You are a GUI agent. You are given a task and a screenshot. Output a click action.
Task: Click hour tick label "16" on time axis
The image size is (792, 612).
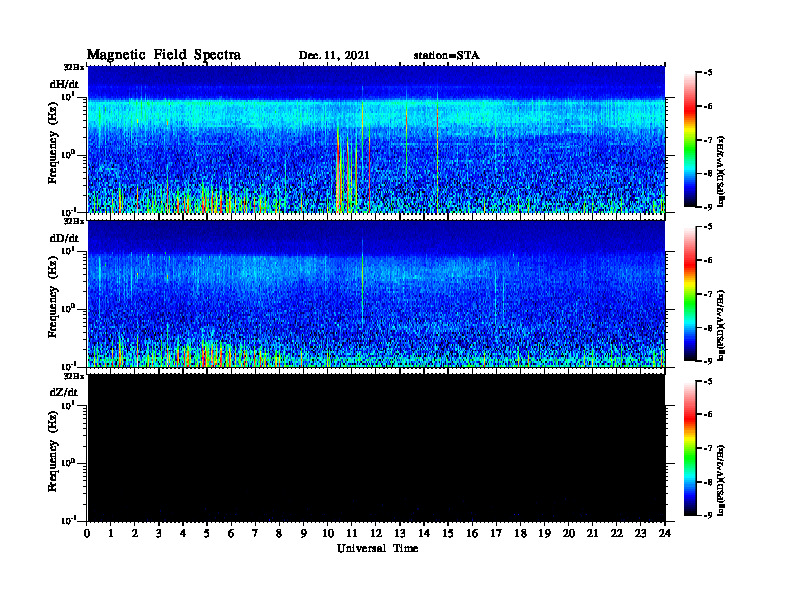pyautogui.click(x=472, y=534)
